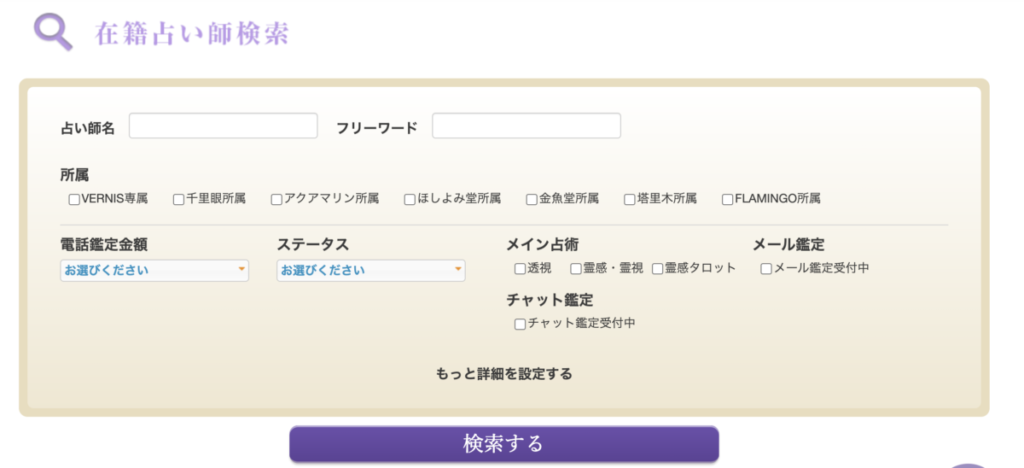Expand もっと詳細を設定する options
The width and height of the screenshot is (1024, 468).
coord(504,374)
